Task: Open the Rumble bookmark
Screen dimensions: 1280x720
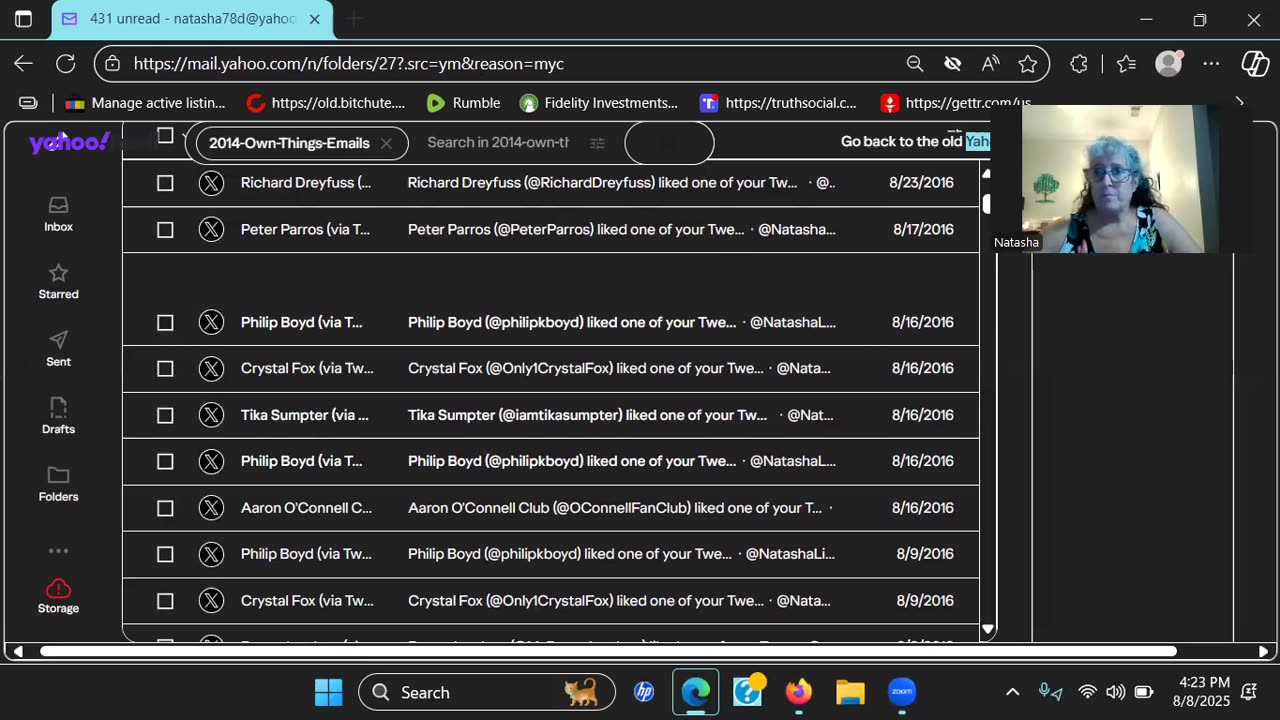Action: (463, 103)
